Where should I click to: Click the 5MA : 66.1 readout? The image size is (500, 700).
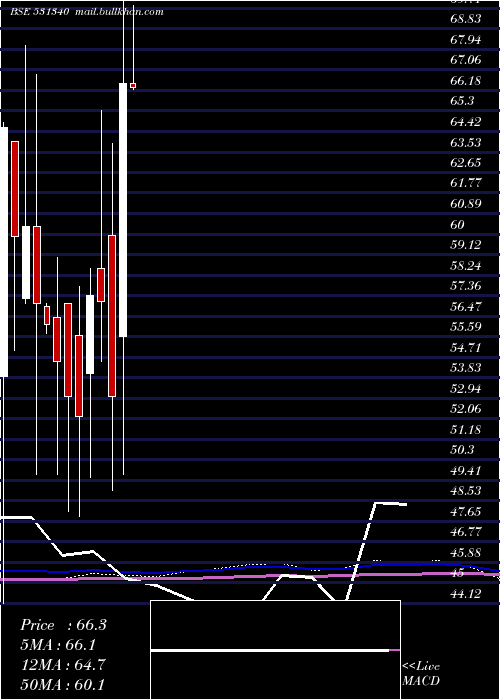58,645
